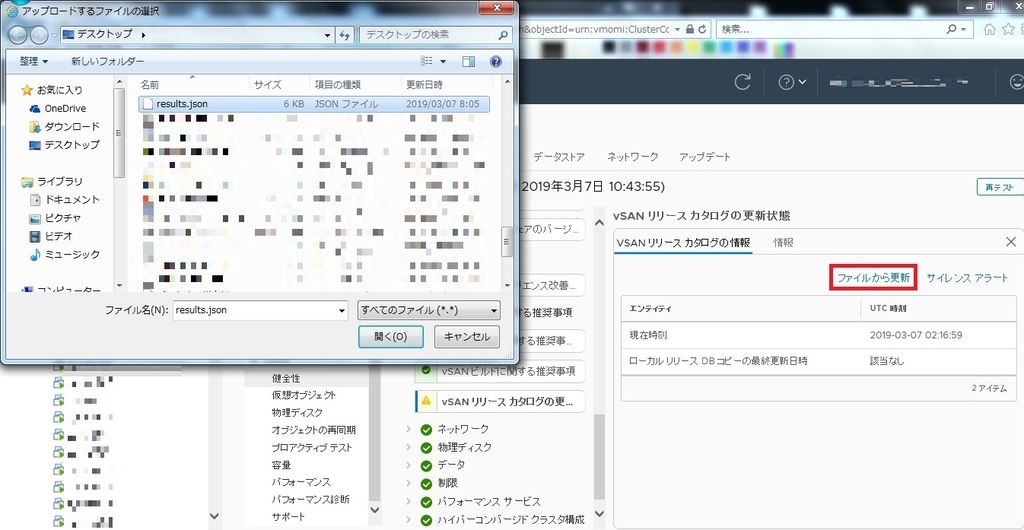Image resolution: width=1024 pixels, height=530 pixels.
Task: Click vSphere refresh icon in header
Action: [743, 82]
